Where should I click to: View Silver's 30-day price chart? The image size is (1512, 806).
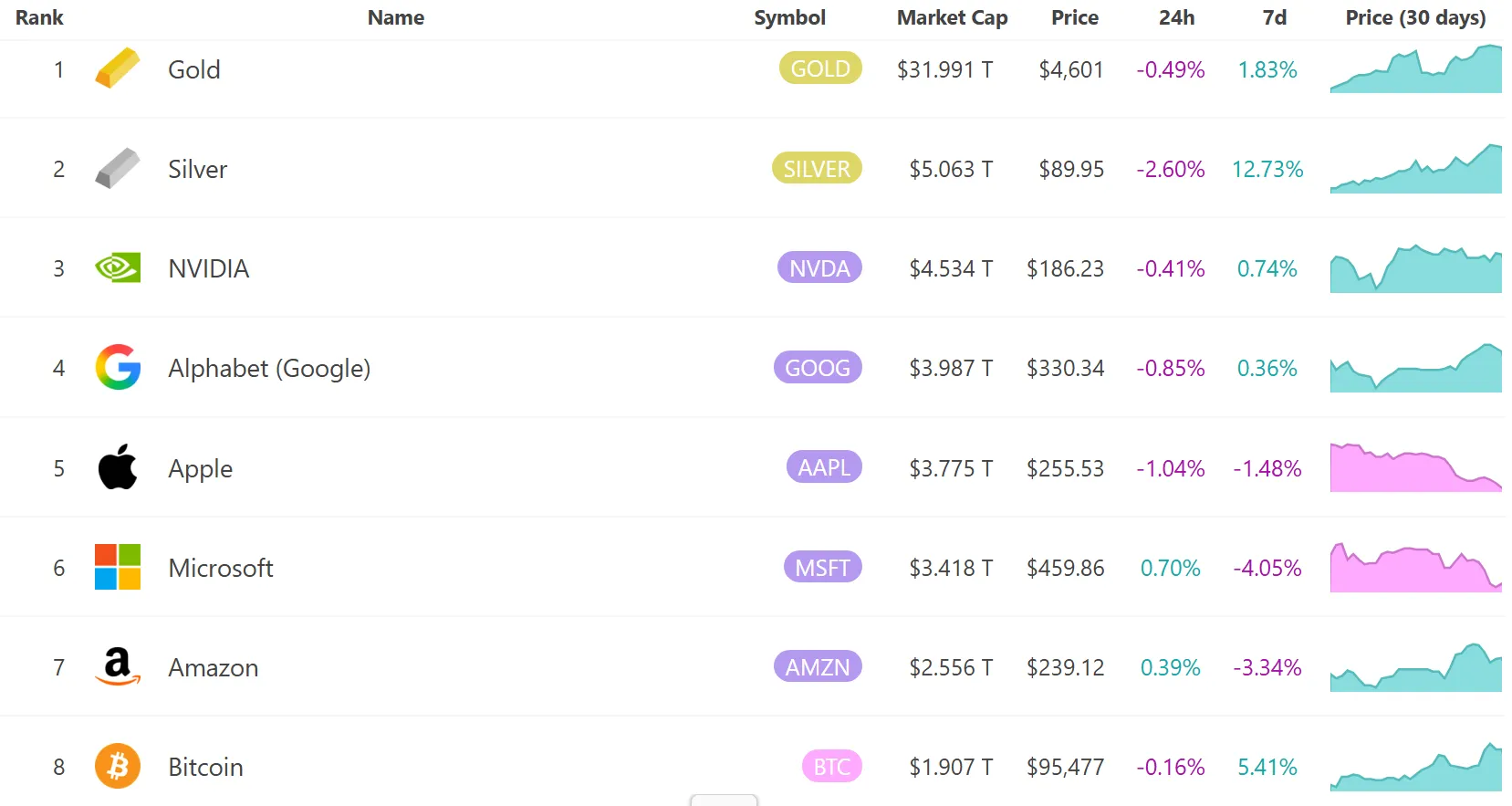(x=1415, y=169)
